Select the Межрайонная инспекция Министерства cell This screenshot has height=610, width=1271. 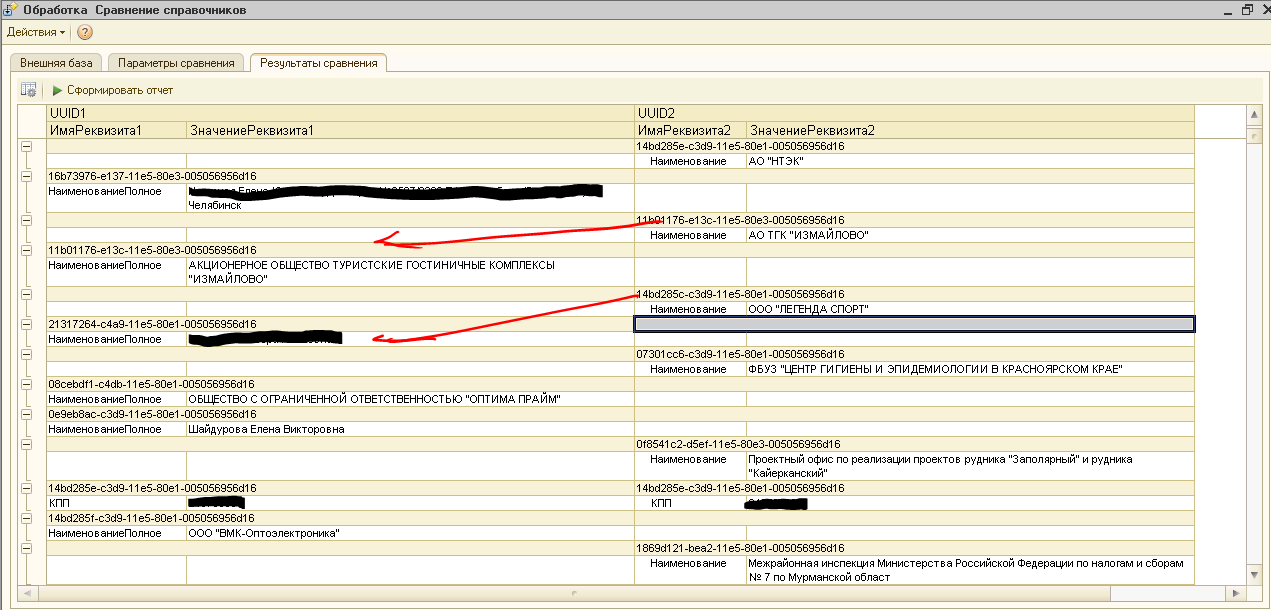(970, 570)
